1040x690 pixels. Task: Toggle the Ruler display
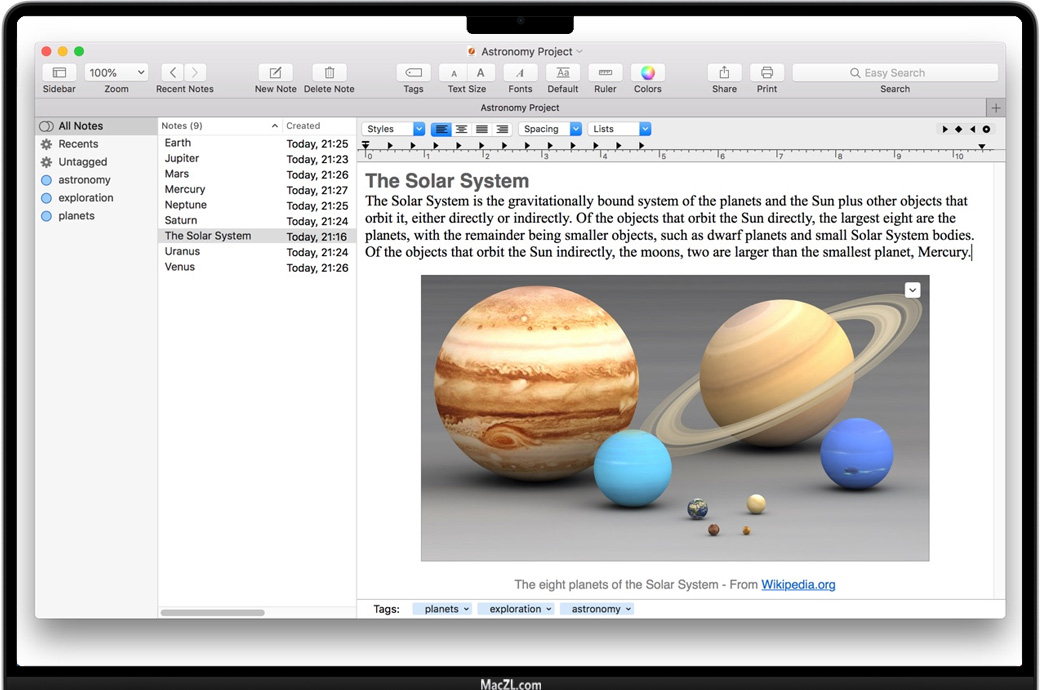[x=605, y=73]
